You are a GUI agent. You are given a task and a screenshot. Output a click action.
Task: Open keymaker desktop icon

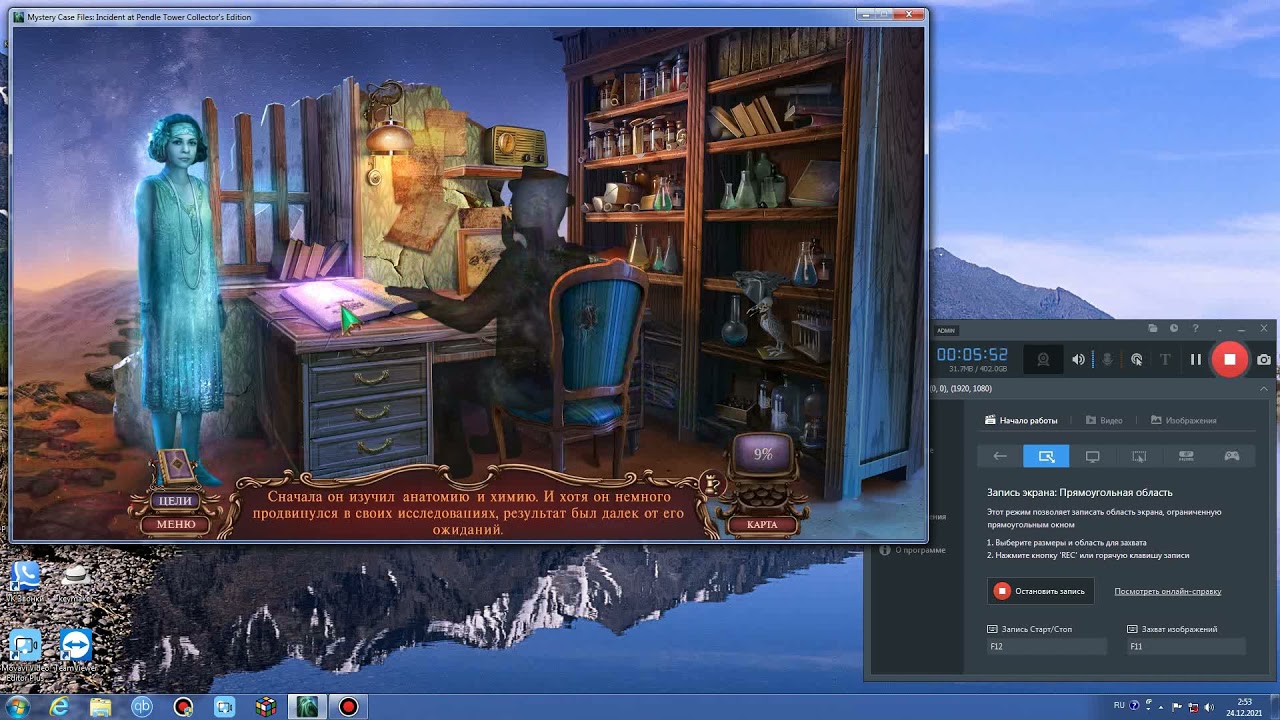click(76, 582)
